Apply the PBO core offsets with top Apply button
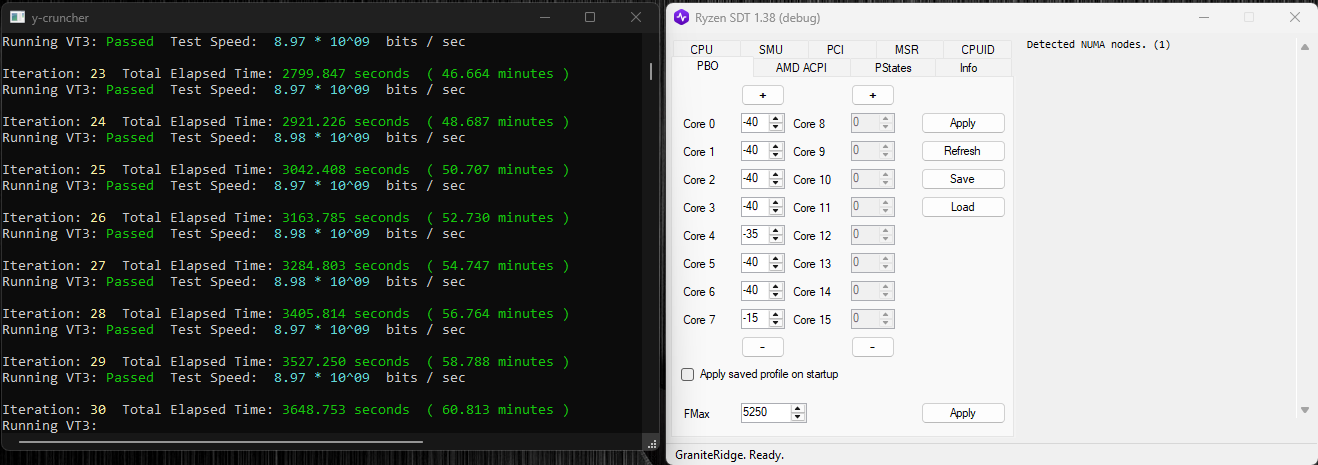Image resolution: width=1318 pixels, height=465 pixels. point(963,123)
